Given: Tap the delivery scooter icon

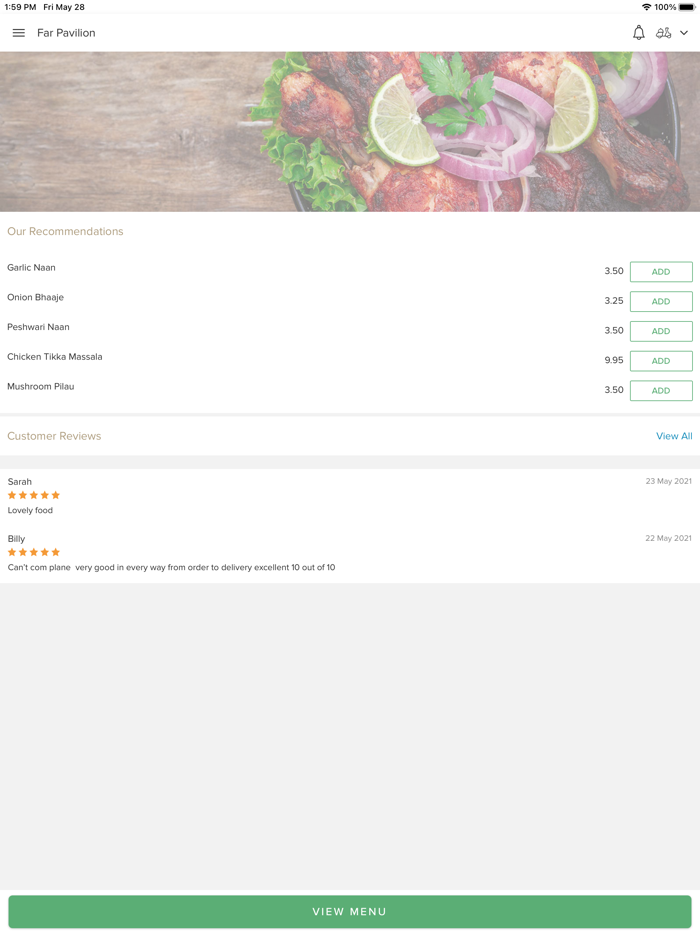Looking at the screenshot, I should coord(663,33).
